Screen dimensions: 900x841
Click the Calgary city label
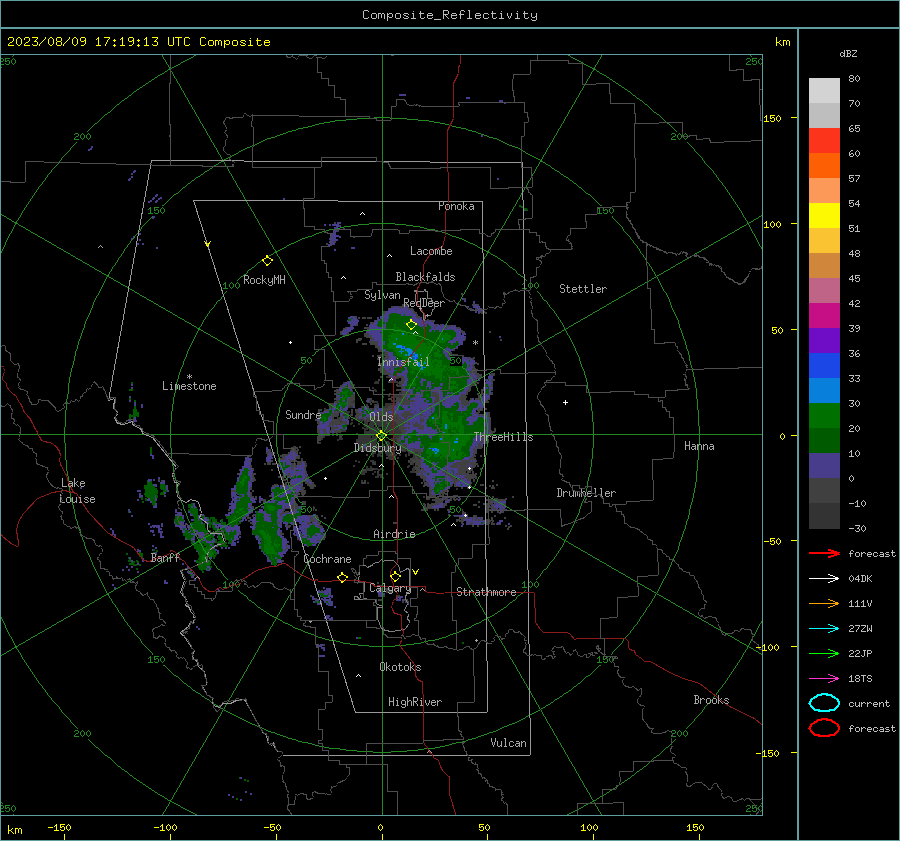pos(390,588)
